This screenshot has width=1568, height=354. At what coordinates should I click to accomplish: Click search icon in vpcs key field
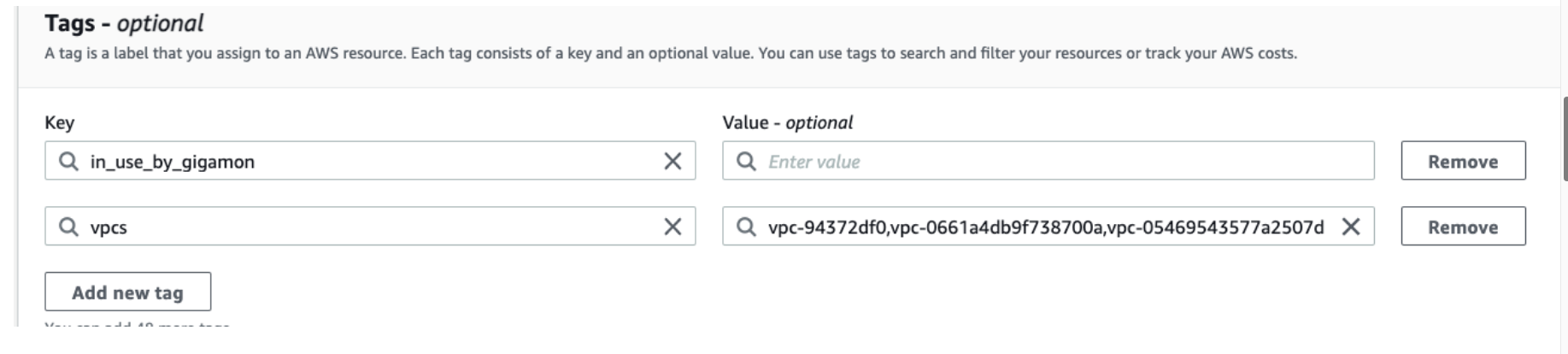pyautogui.click(x=68, y=227)
